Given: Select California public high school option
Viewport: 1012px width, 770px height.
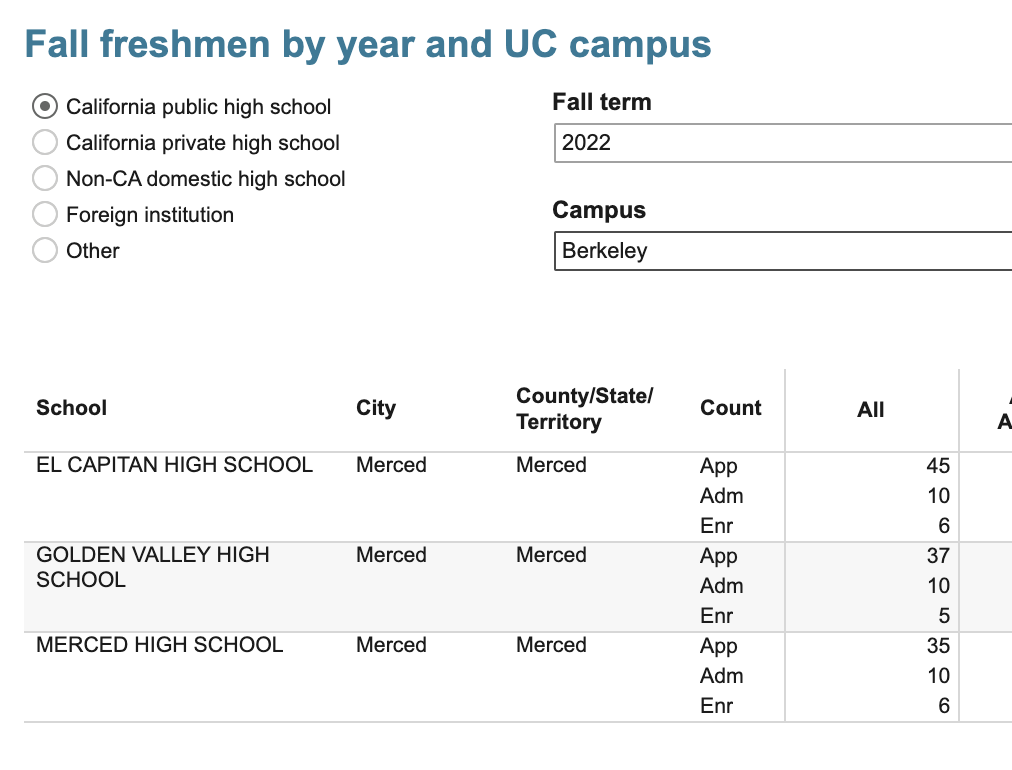Looking at the screenshot, I should [x=45, y=106].
